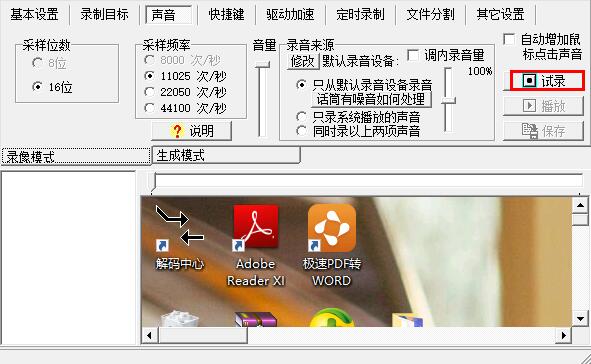Image resolution: width=591 pixels, height=364 pixels.
Task: Open the 基本设置 tab
Action: tap(34, 15)
